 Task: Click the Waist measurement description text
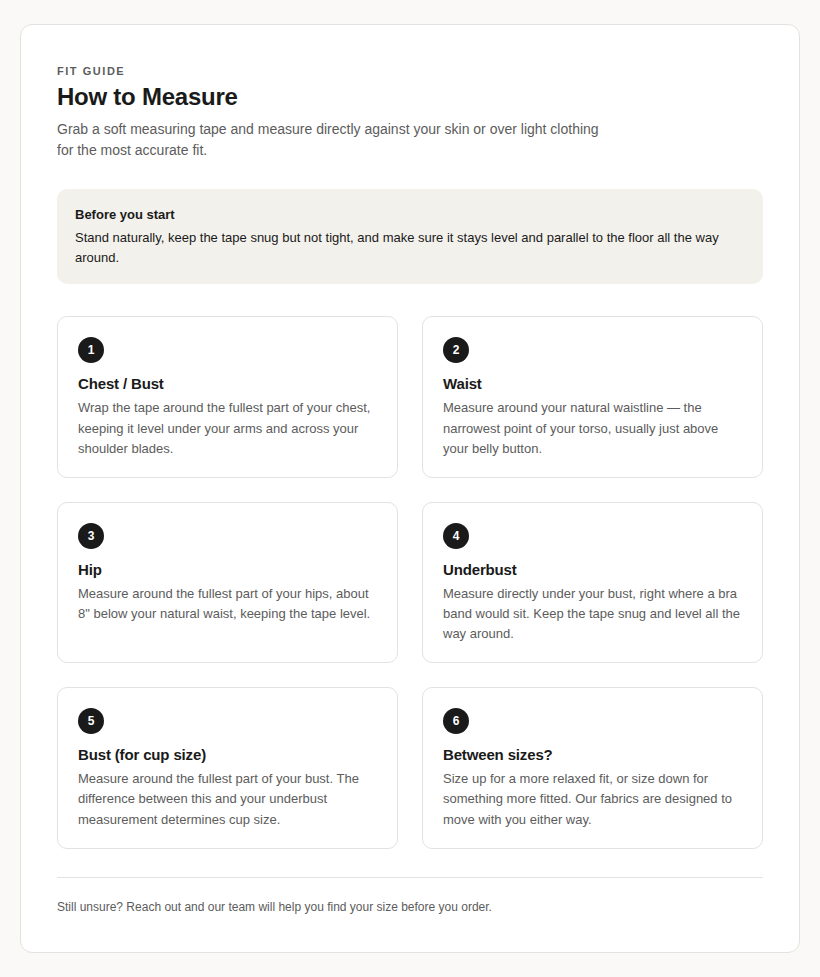click(x=581, y=428)
